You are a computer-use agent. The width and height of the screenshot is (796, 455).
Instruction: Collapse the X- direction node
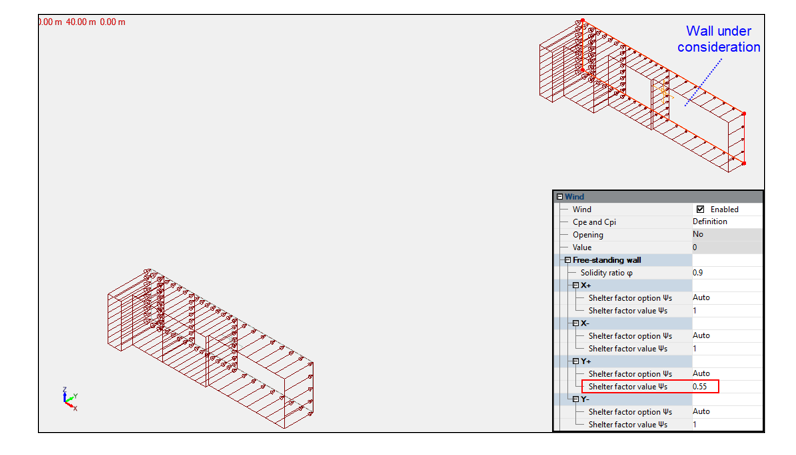click(575, 324)
